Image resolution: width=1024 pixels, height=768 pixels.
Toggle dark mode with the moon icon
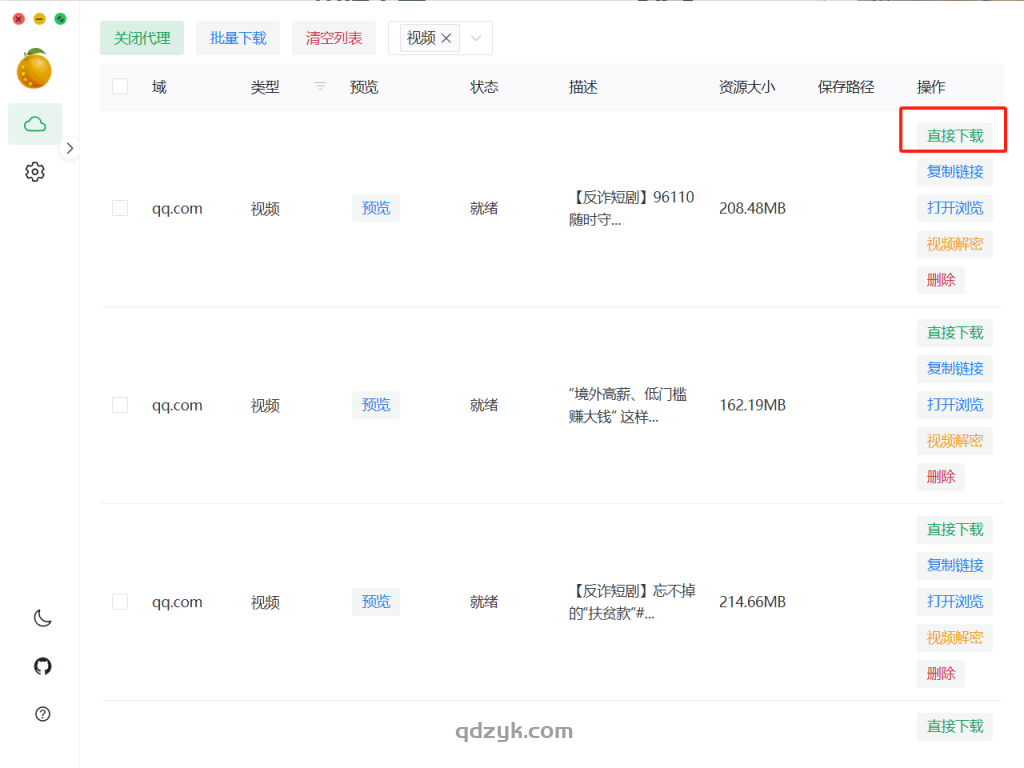coord(42,618)
